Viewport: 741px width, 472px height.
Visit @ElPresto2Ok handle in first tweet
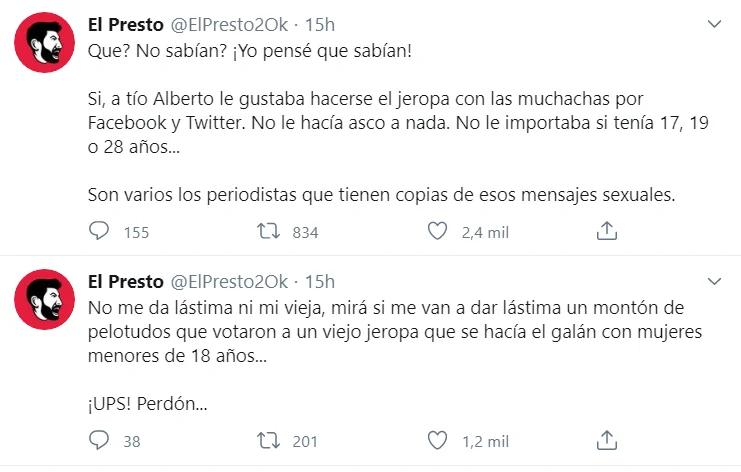pos(229,25)
